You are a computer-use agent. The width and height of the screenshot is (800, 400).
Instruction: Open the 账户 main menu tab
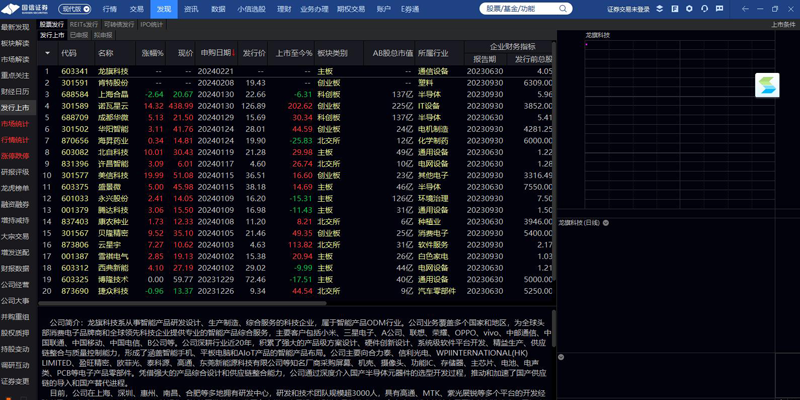pyautogui.click(x=383, y=9)
